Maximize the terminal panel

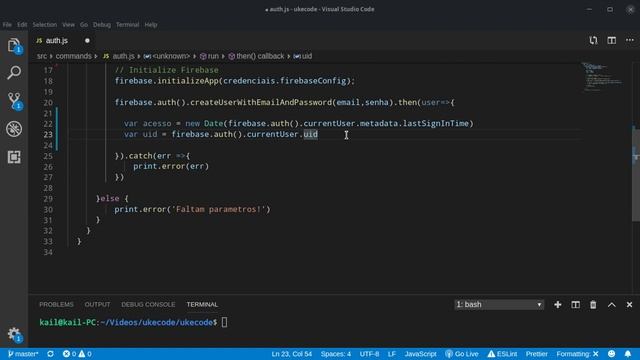click(611, 304)
